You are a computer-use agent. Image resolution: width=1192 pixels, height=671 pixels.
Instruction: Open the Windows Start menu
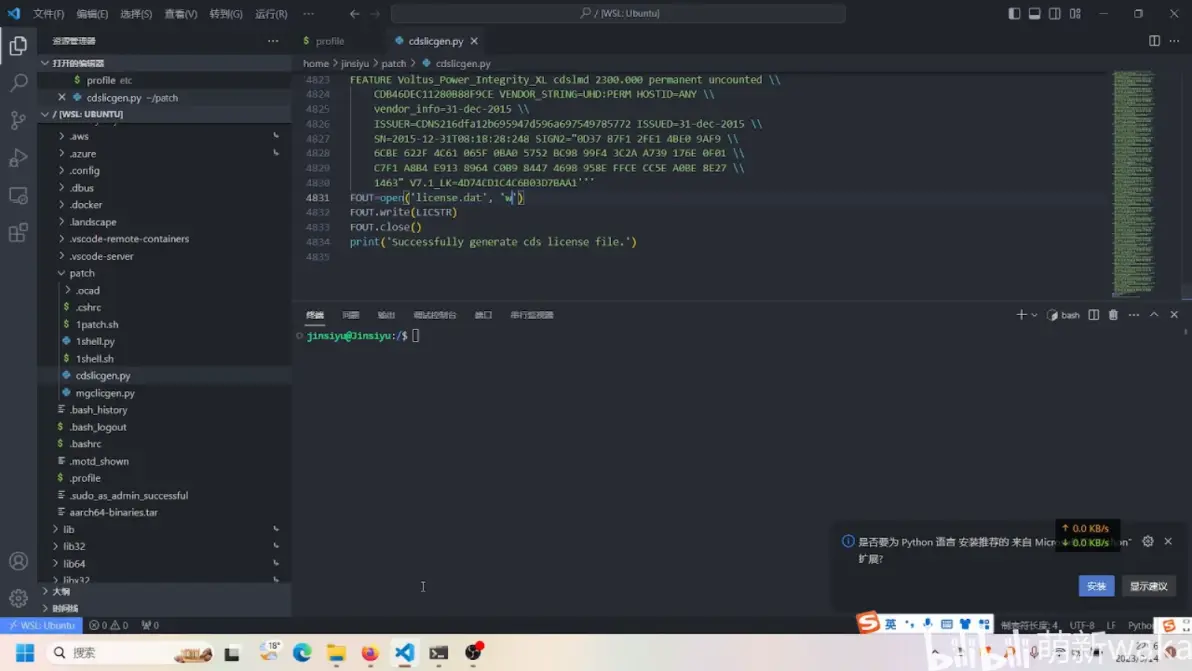(25, 653)
